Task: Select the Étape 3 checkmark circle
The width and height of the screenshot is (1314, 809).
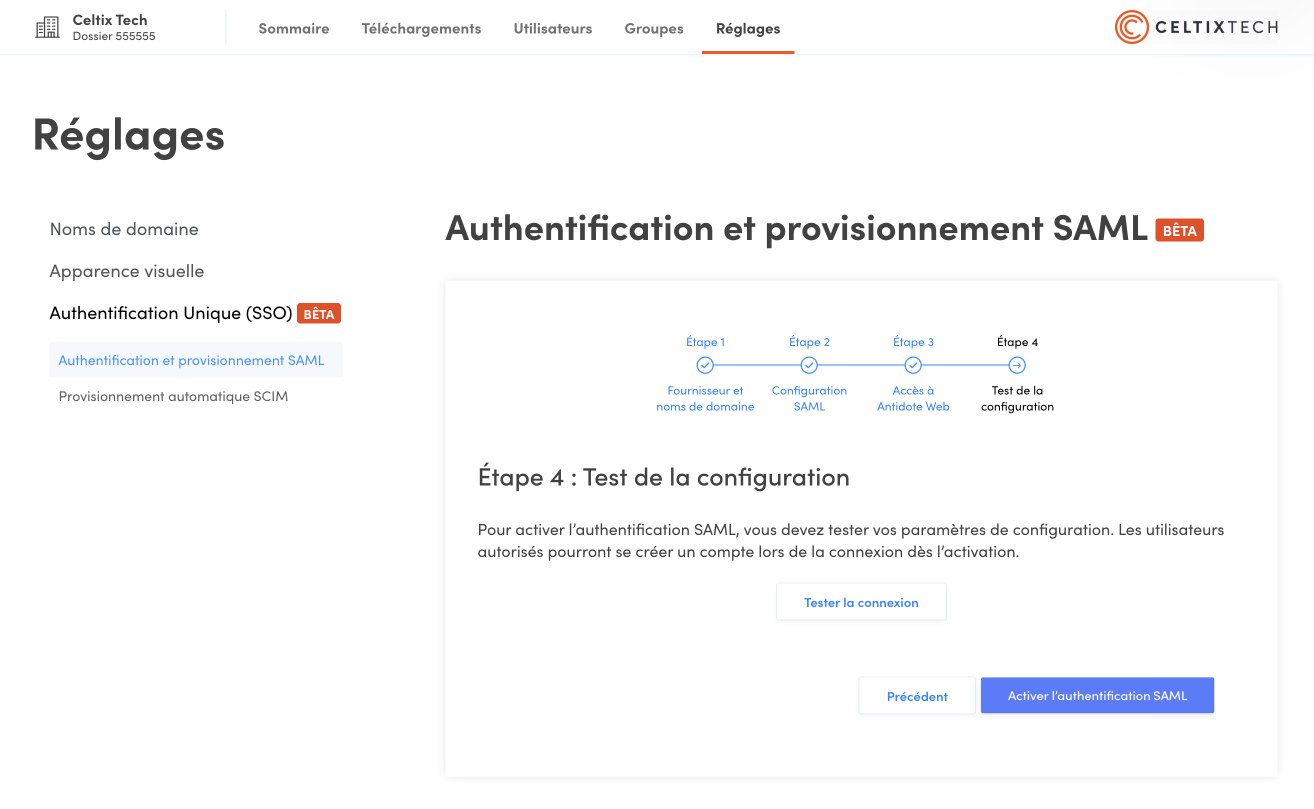Action: (914, 366)
